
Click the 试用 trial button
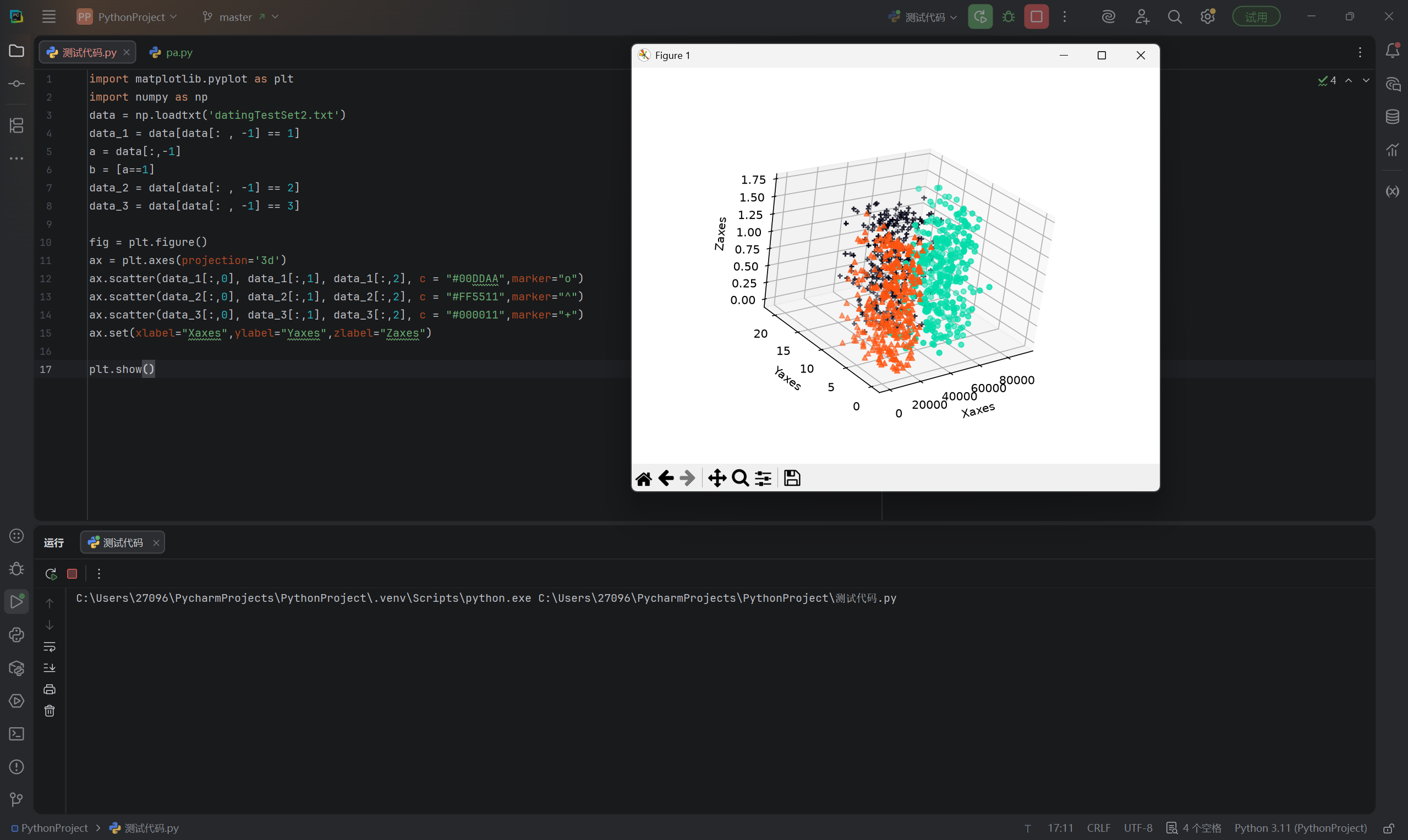coord(1256,17)
